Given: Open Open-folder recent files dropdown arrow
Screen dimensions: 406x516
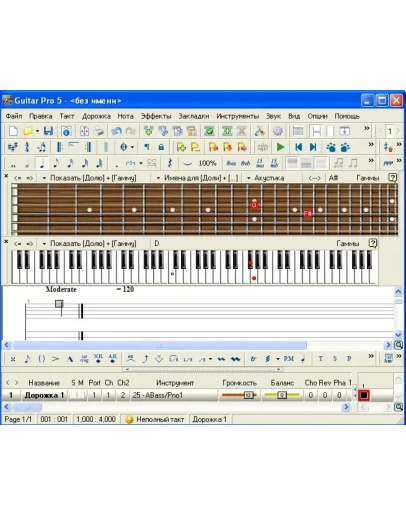Looking at the screenshot, I should coord(37,131).
